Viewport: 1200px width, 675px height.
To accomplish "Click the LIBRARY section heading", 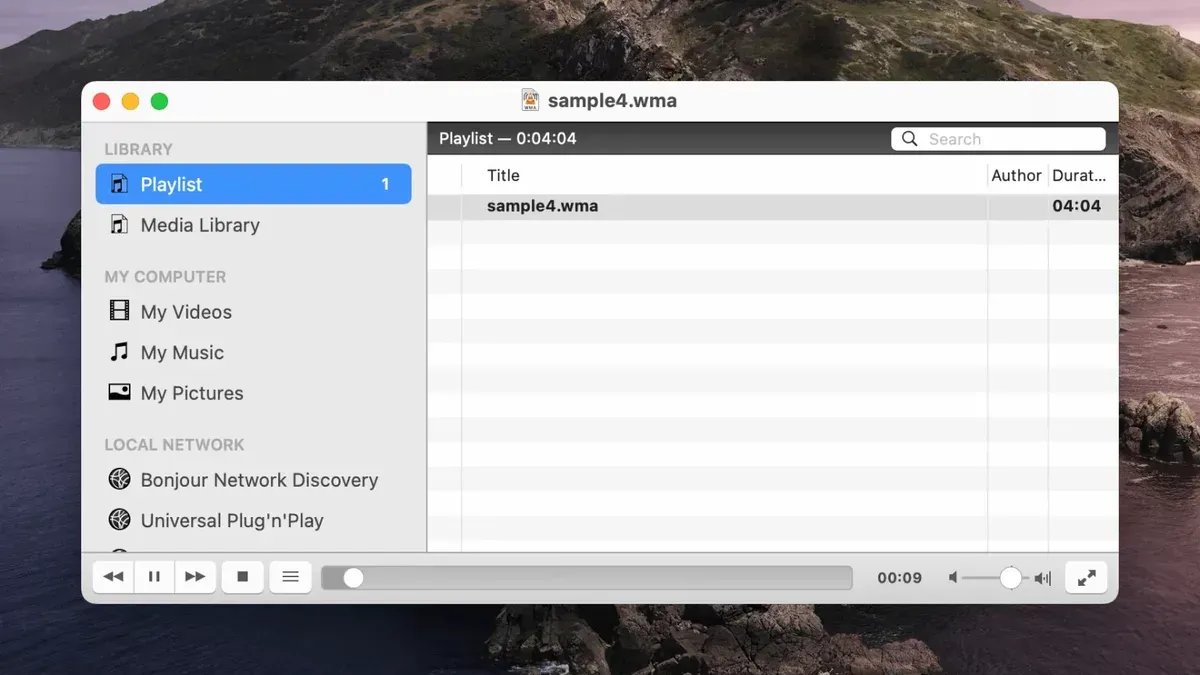I will (x=138, y=149).
